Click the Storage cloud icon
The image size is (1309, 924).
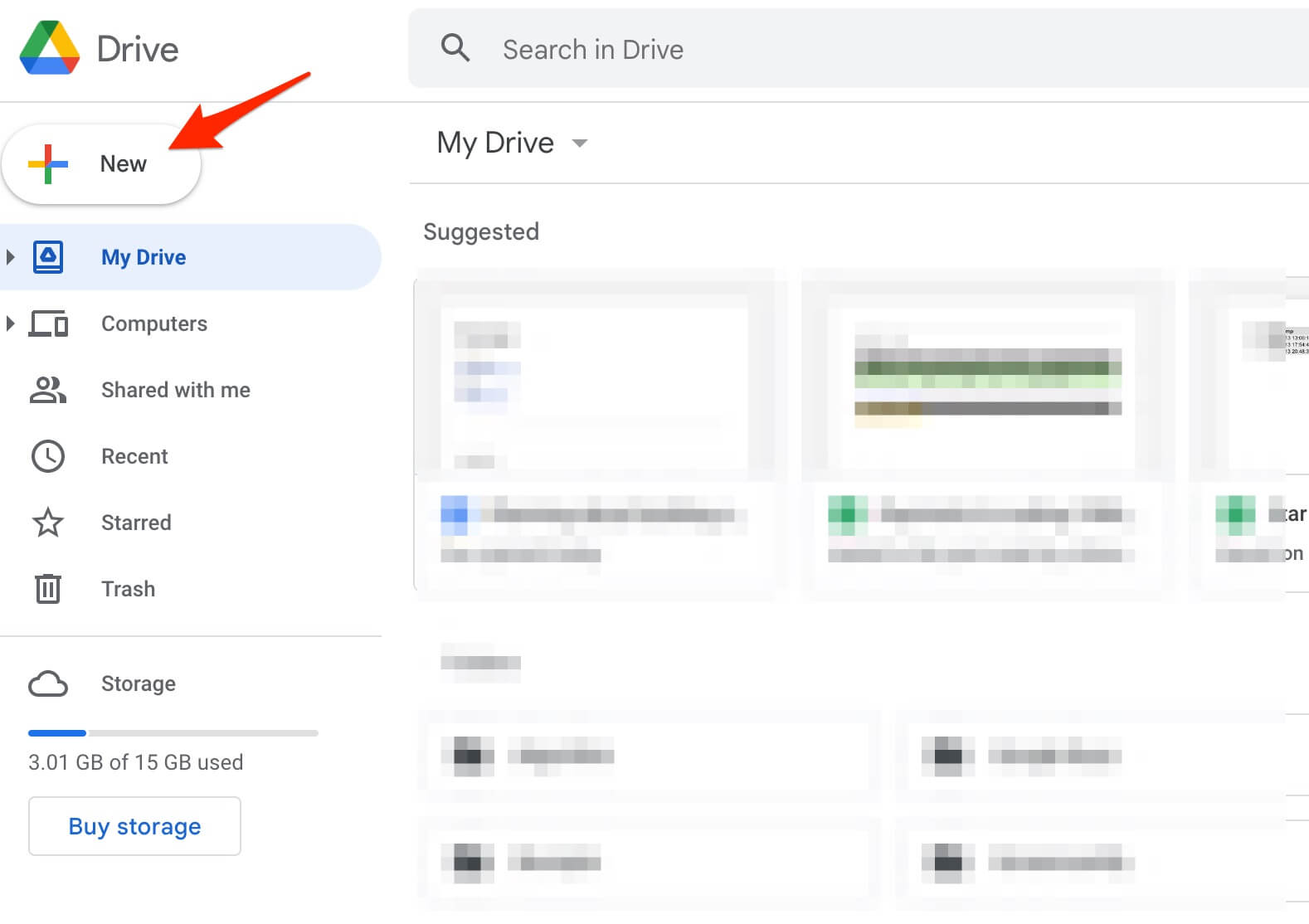[x=48, y=684]
